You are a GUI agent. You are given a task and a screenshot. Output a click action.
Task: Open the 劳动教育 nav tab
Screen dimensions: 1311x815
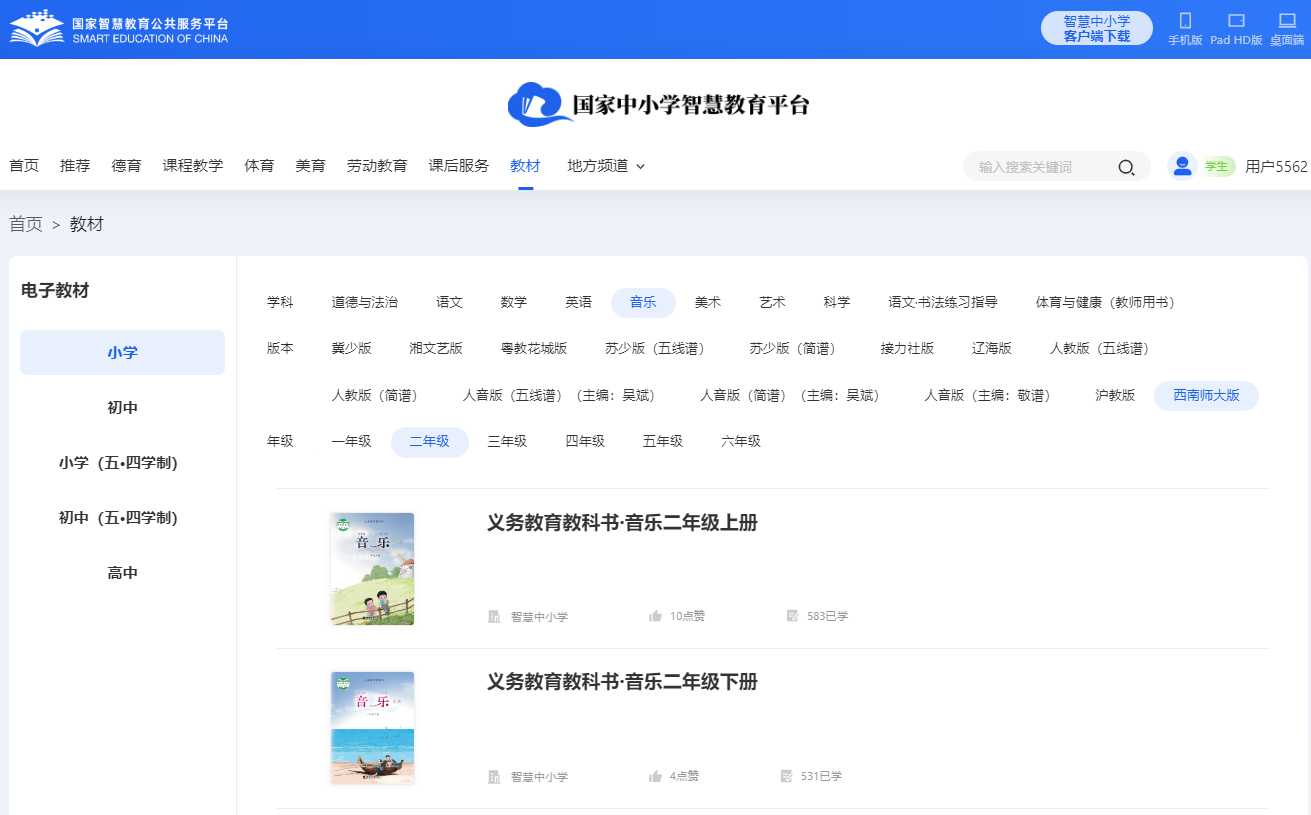pyautogui.click(x=377, y=166)
